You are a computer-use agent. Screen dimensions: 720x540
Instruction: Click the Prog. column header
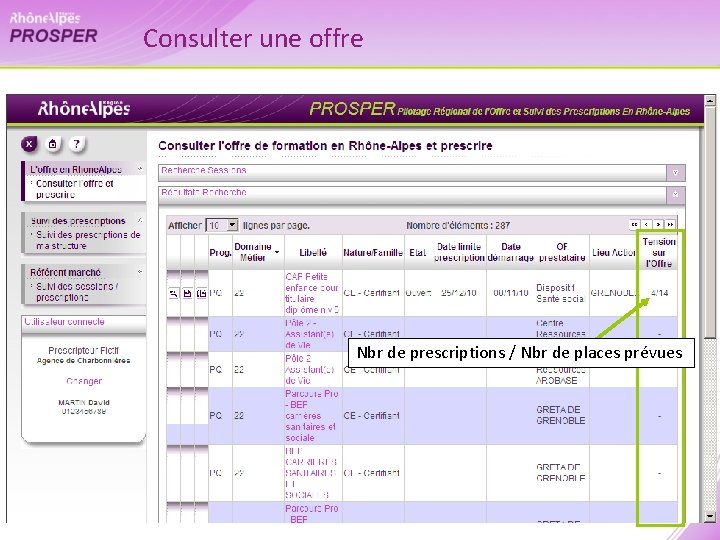coord(220,253)
